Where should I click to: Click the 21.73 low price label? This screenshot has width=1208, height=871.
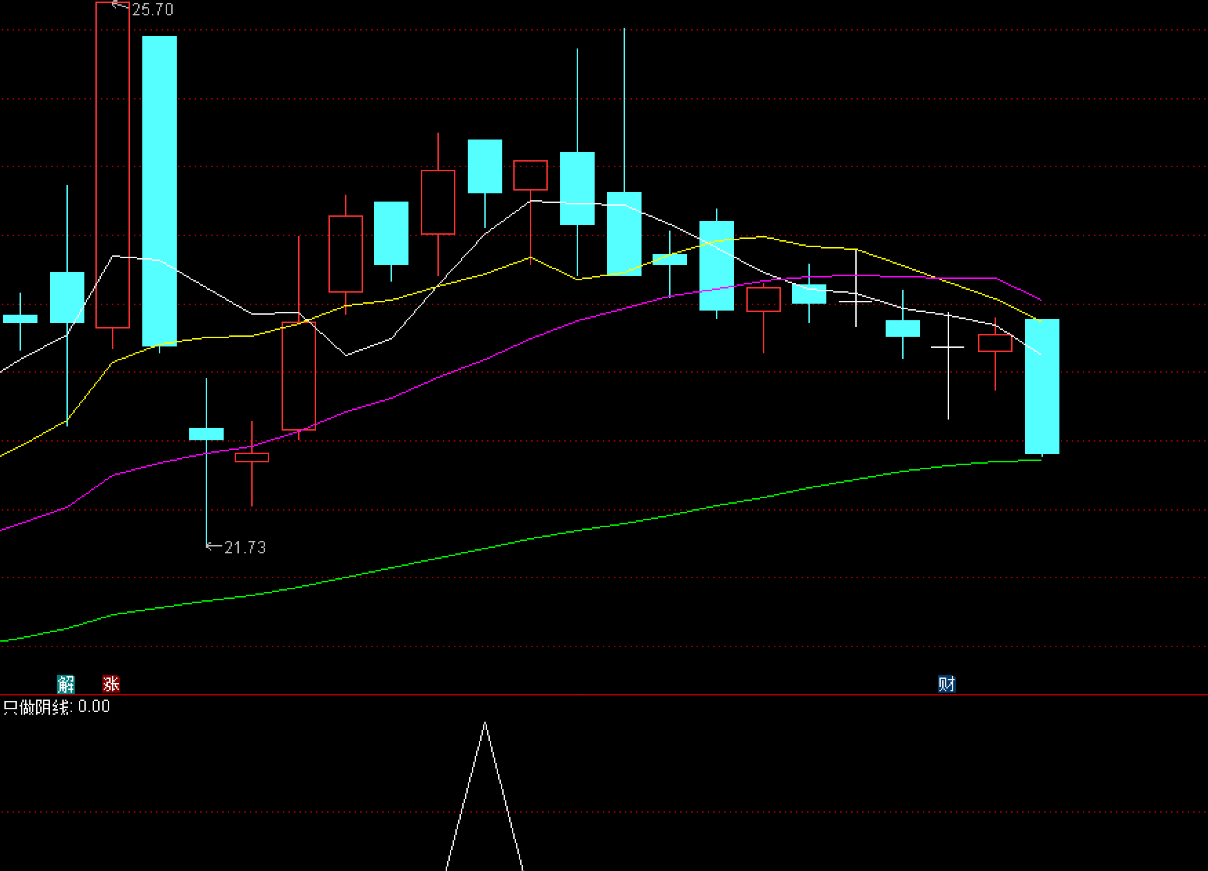pyautogui.click(x=245, y=547)
